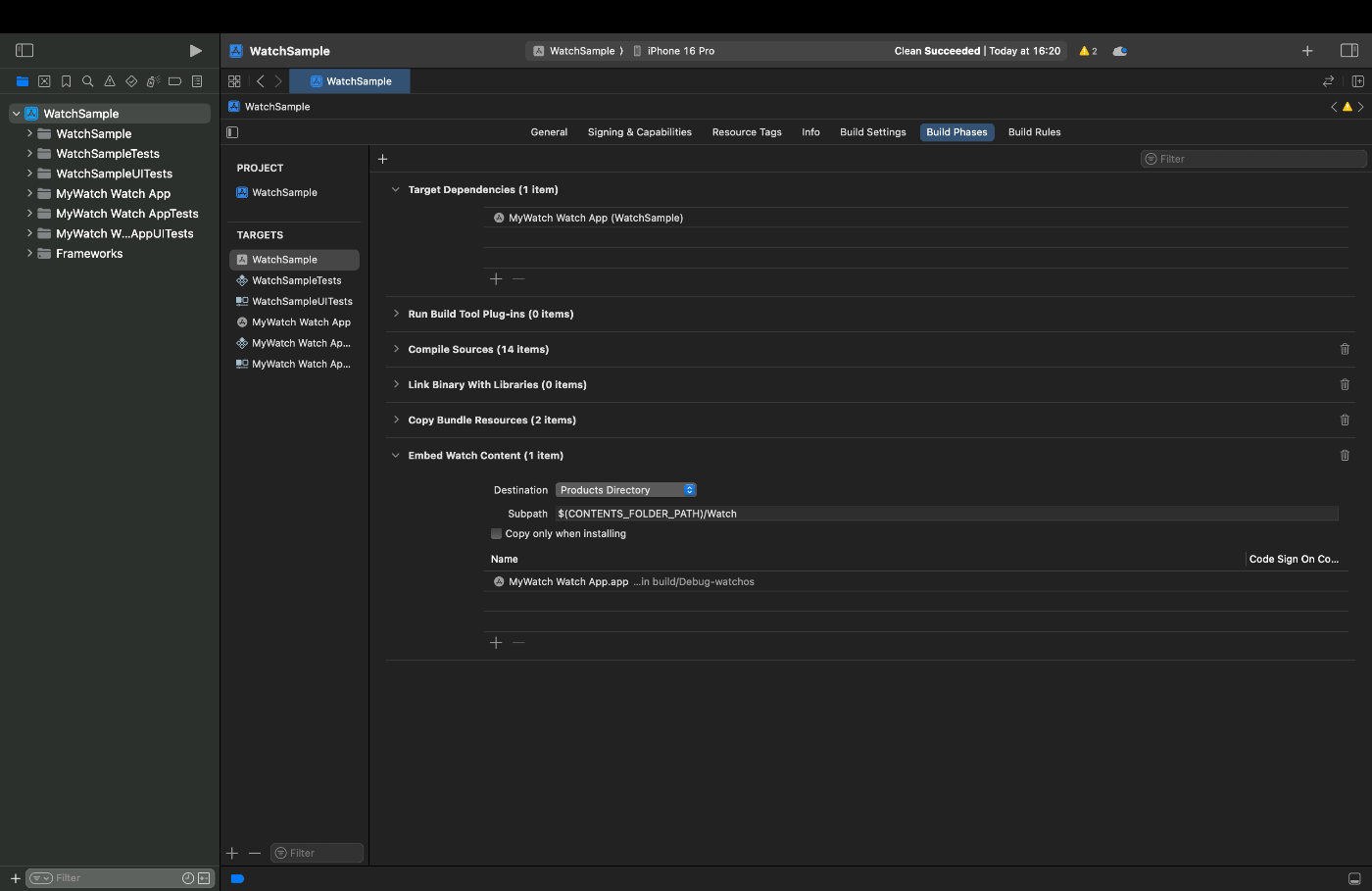The image size is (1372, 891).
Task: Open the Issue navigator warning icon
Action: pos(110,81)
